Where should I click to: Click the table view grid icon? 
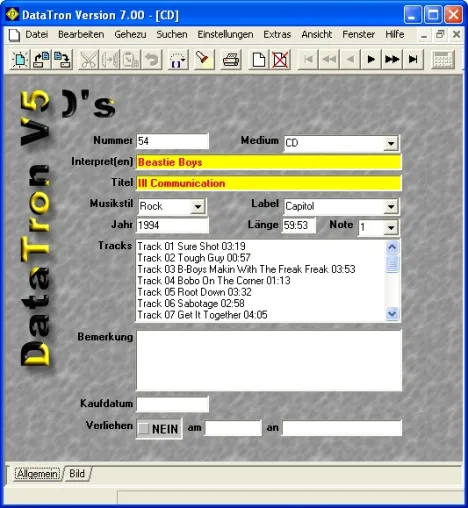coord(443,60)
